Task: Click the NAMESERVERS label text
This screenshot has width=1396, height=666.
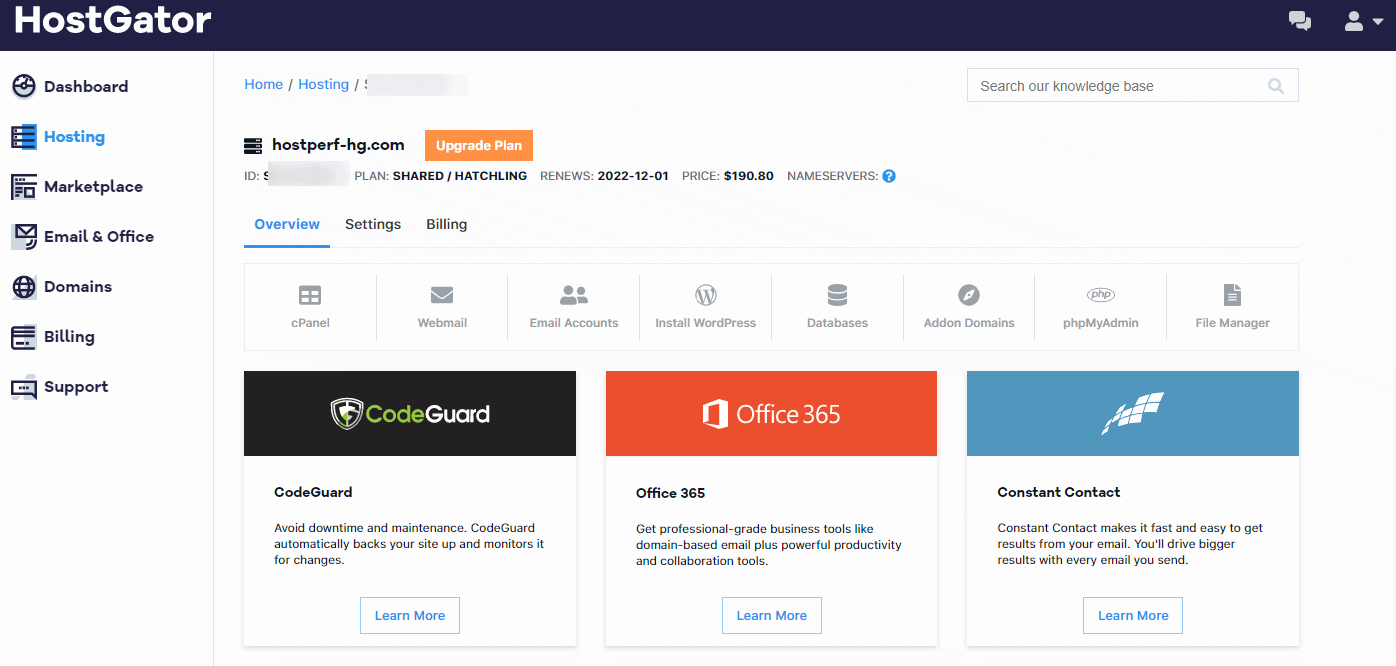Action: [833, 176]
